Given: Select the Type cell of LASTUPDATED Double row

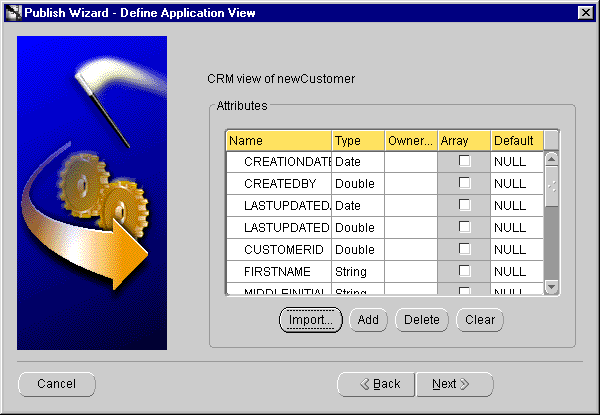Looking at the screenshot, I should [x=358, y=227].
